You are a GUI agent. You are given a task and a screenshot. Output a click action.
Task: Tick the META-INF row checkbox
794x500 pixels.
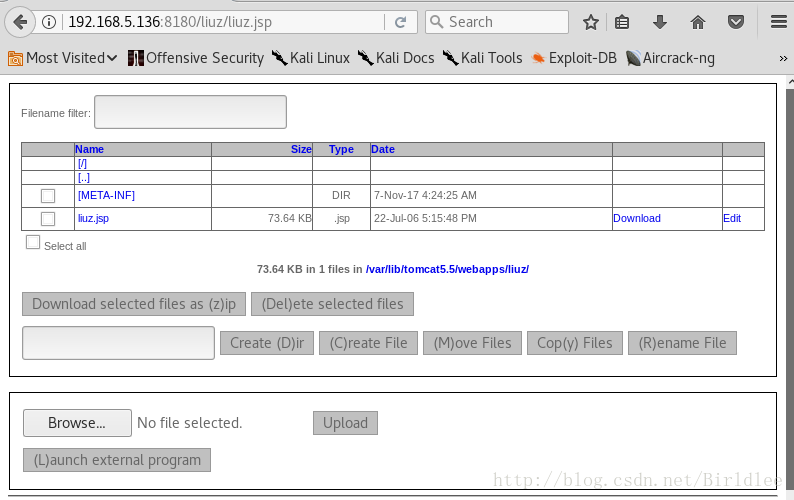pos(48,196)
